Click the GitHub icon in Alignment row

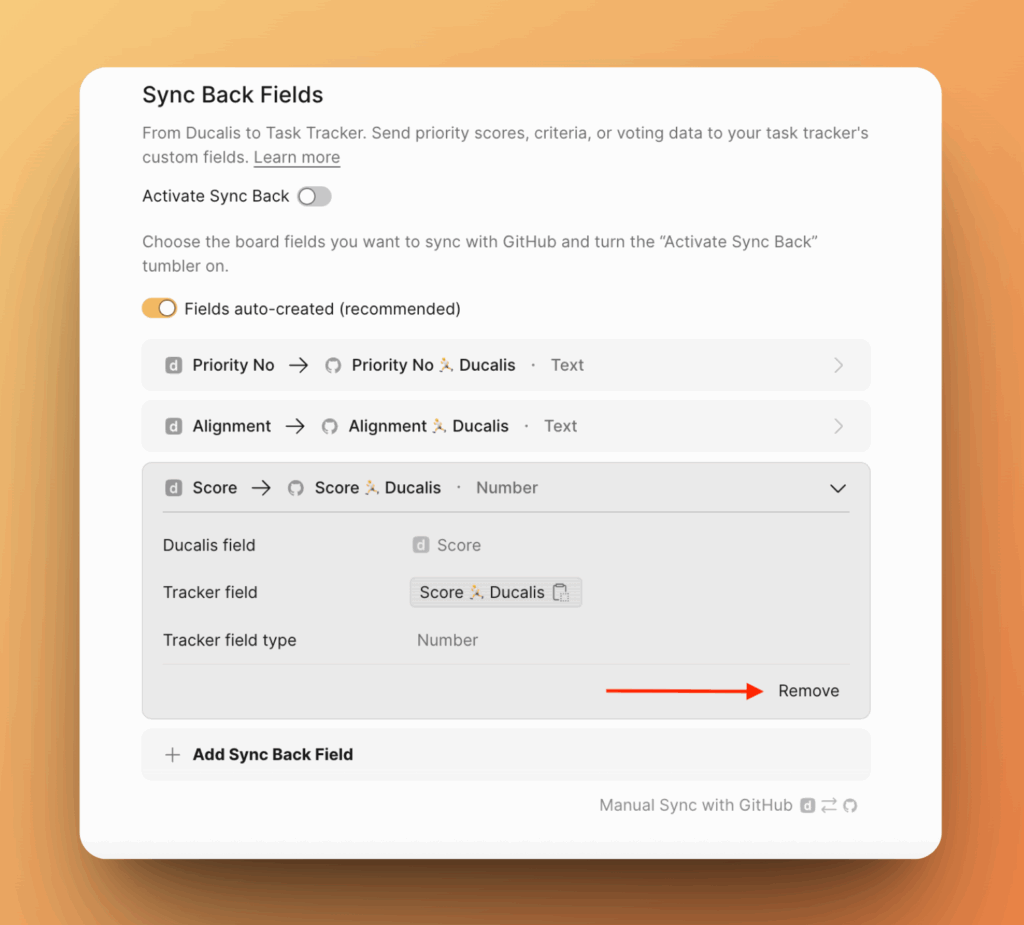tap(330, 427)
